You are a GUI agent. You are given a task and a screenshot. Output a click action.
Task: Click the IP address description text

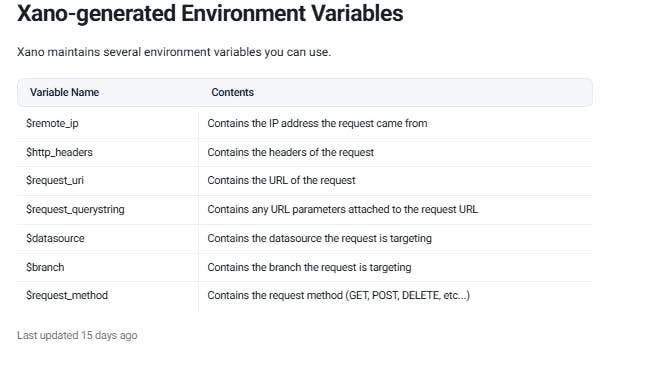pos(317,123)
